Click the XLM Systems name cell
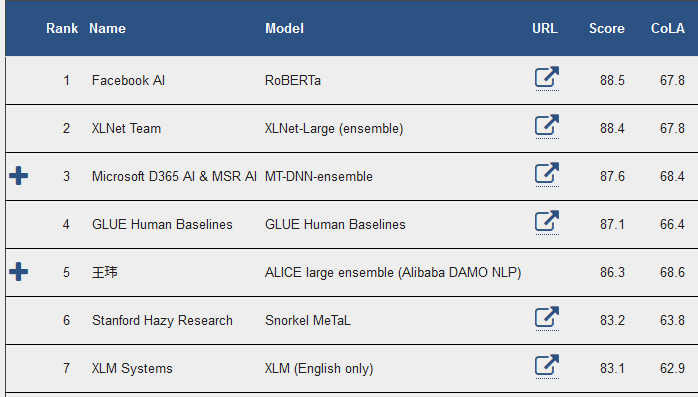 click(132, 369)
